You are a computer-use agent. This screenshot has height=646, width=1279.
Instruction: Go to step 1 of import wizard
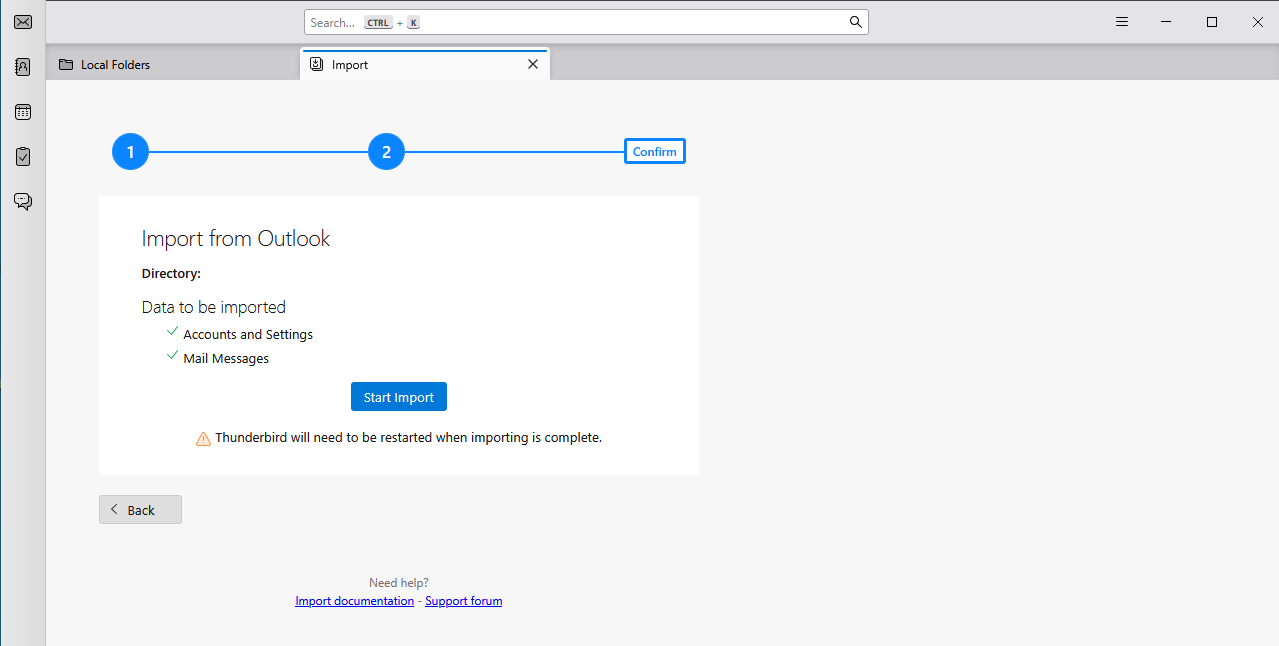point(130,152)
